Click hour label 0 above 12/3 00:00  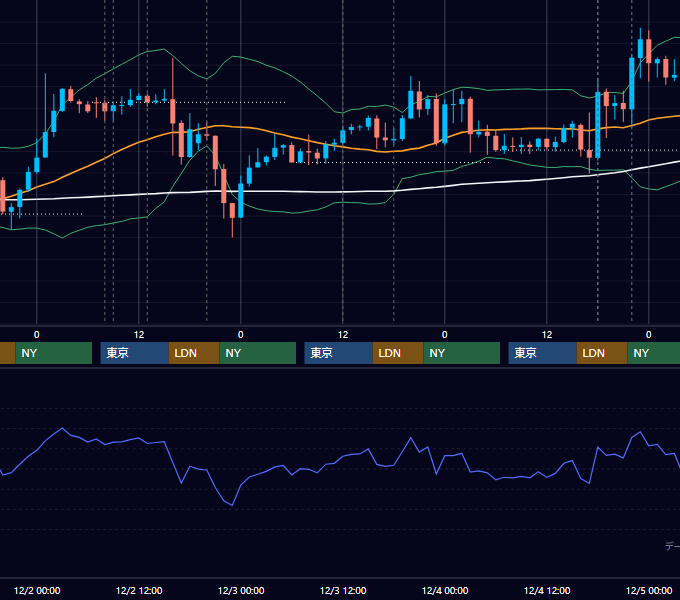click(241, 335)
